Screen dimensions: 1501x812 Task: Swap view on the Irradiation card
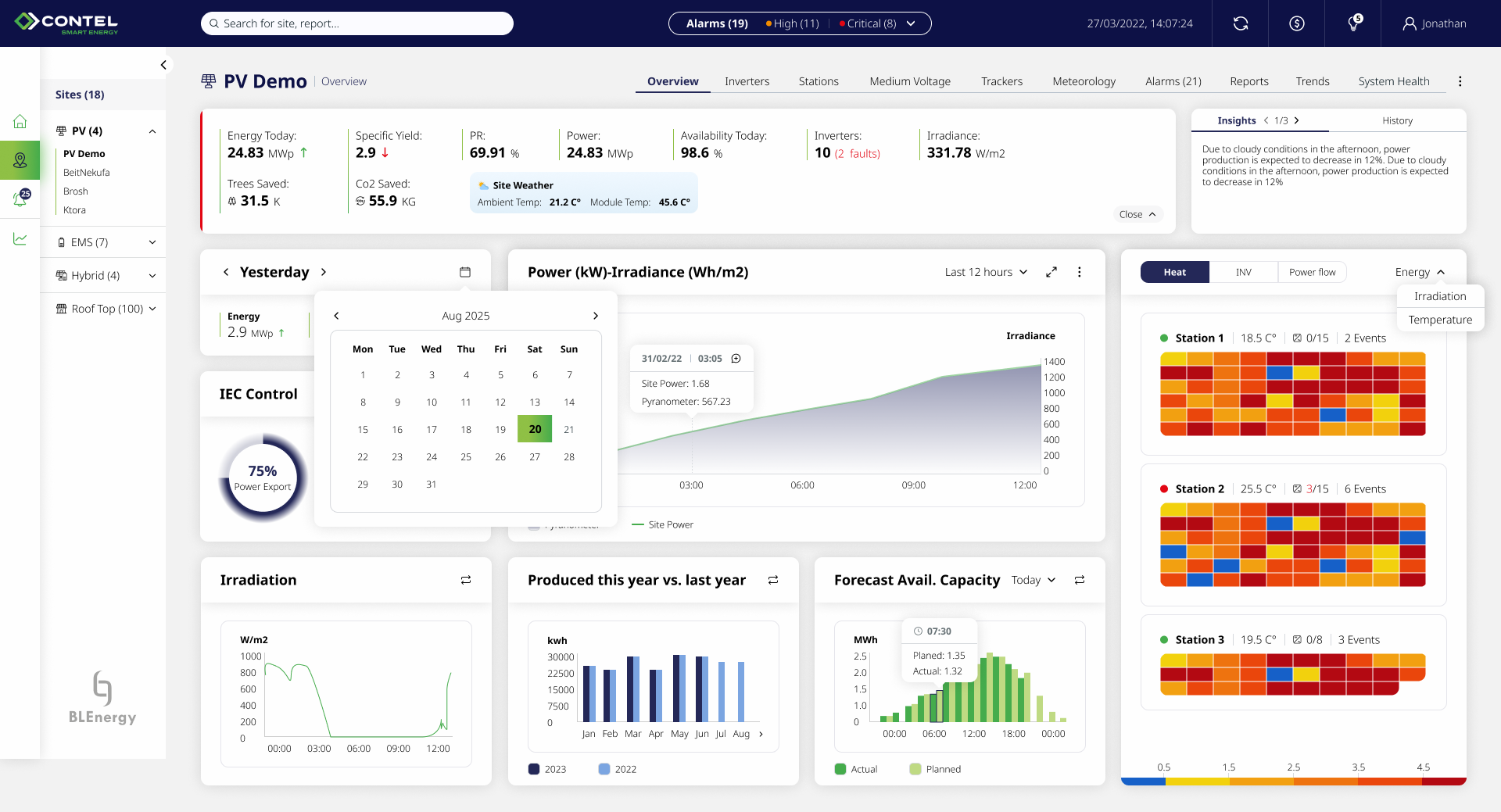pyautogui.click(x=466, y=580)
